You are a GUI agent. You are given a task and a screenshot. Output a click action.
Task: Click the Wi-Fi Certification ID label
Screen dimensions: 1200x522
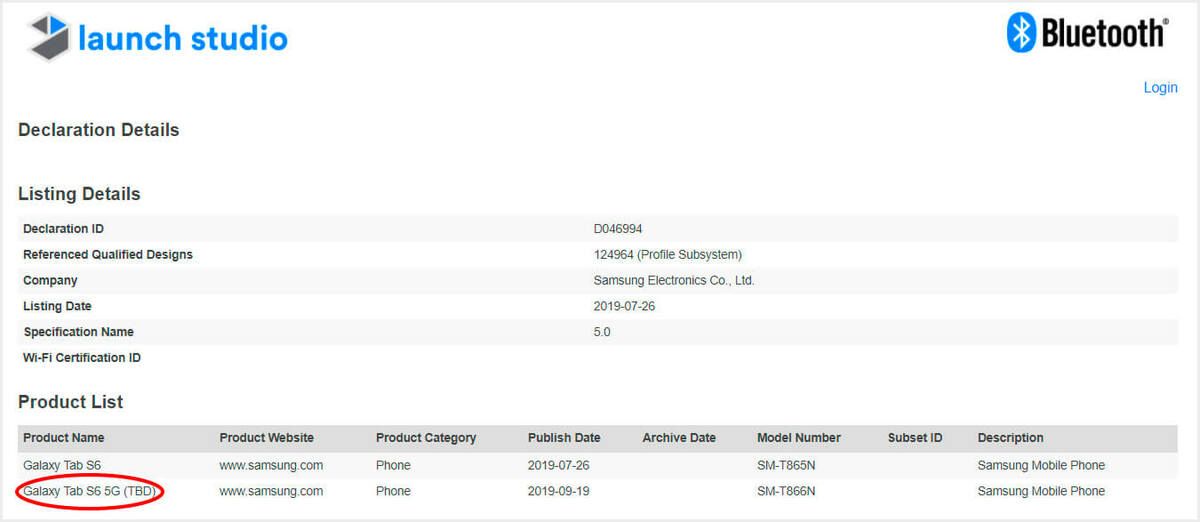(x=82, y=358)
